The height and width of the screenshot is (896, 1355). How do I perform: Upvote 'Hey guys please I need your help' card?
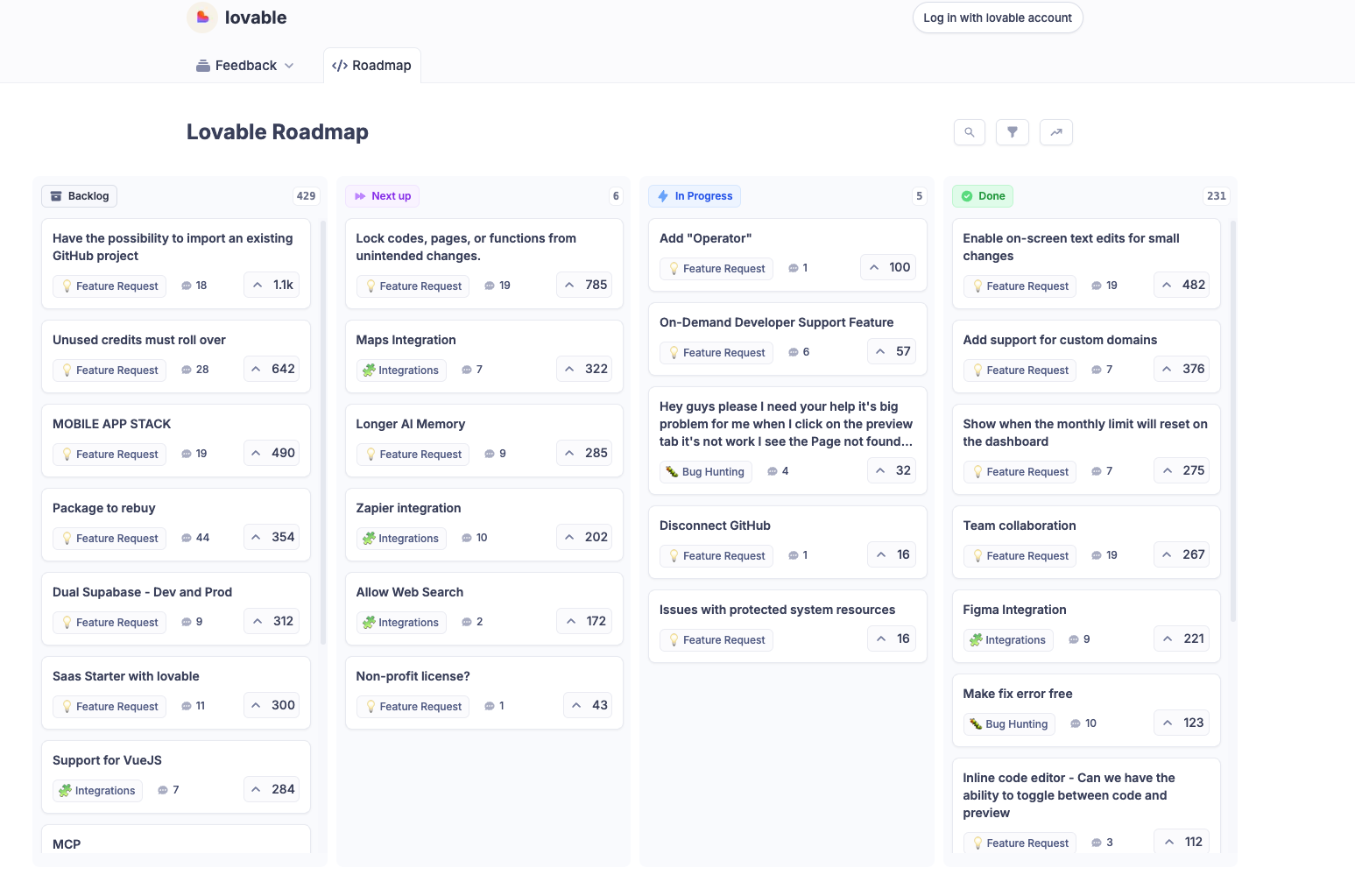[892, 470]
